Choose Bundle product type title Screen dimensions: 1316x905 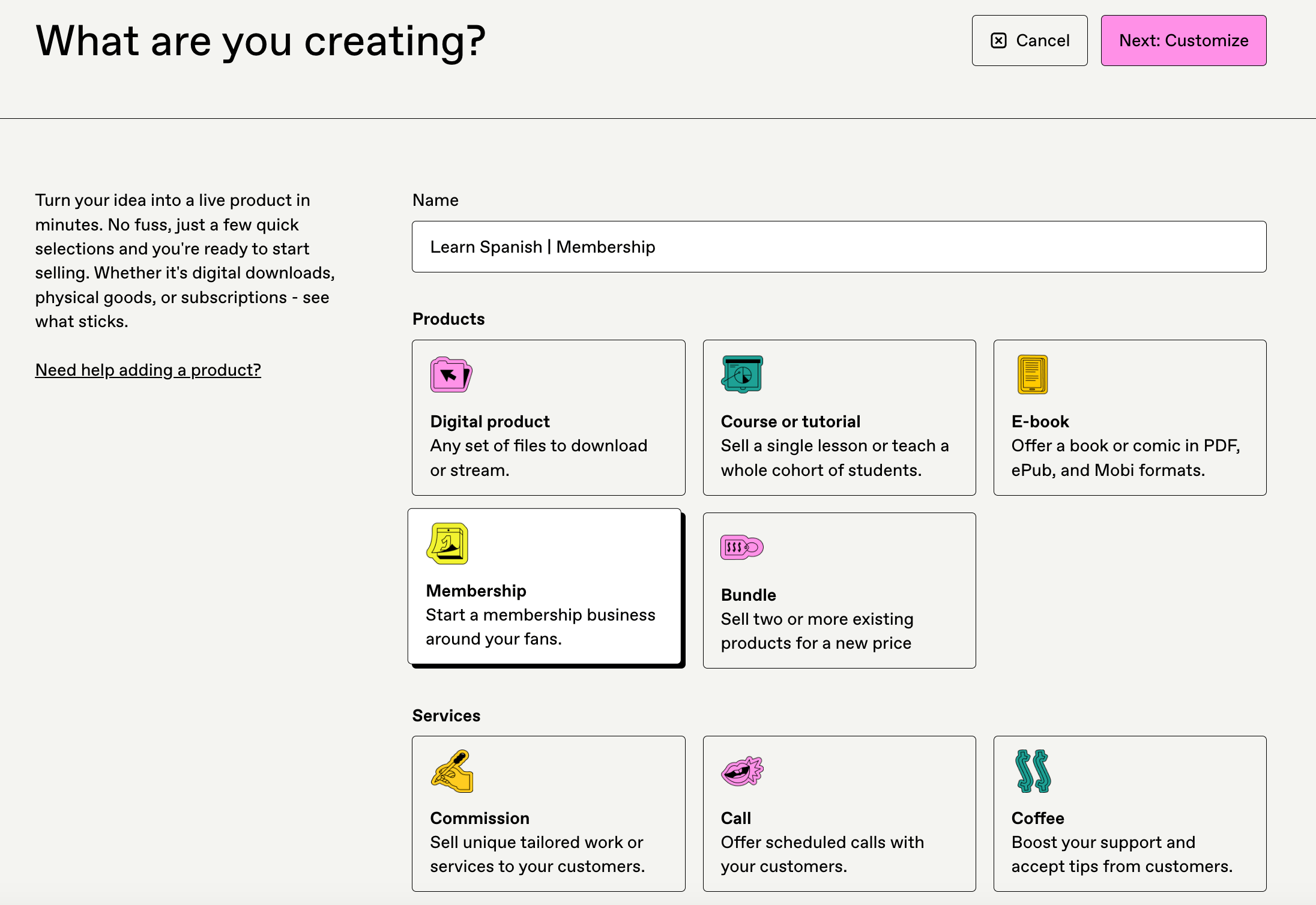pos(748,595)
